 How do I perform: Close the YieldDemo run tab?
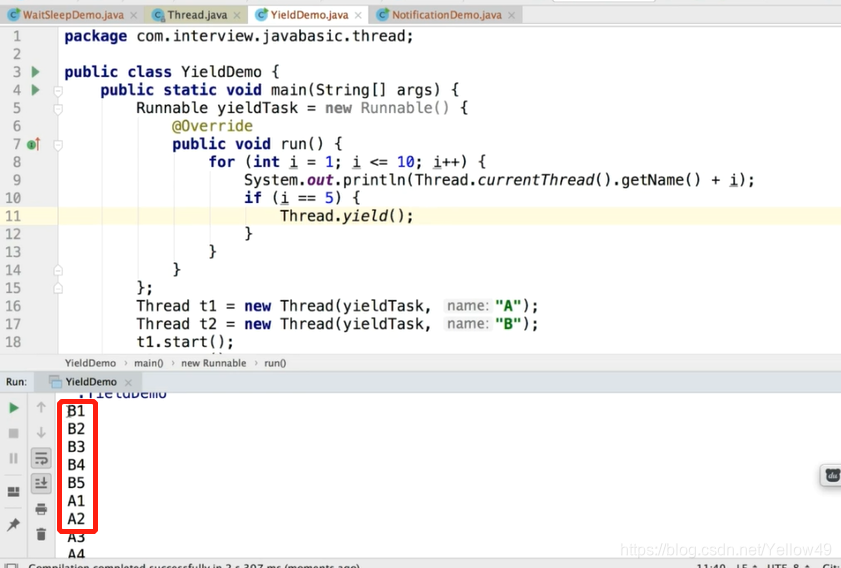[128, 382]
